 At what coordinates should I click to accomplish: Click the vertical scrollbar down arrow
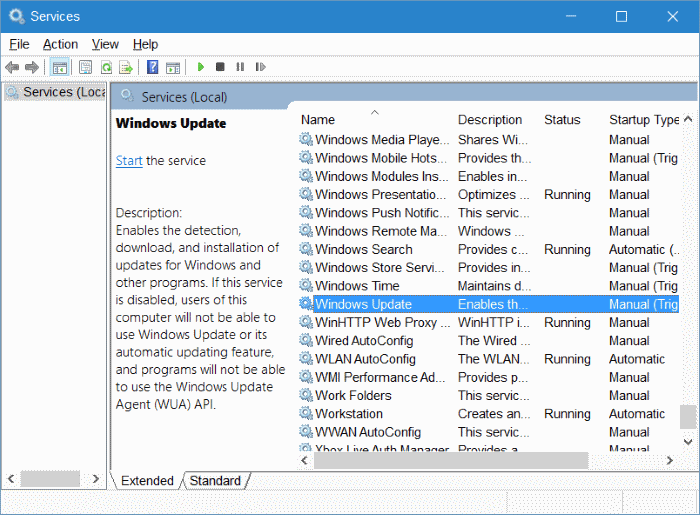tap(688, 440)
